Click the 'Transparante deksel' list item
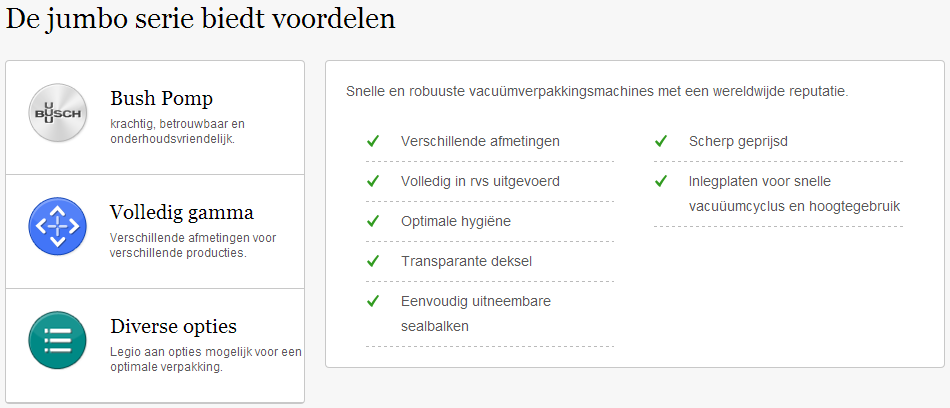Screen dimensions: 950x408 (490, 261)
